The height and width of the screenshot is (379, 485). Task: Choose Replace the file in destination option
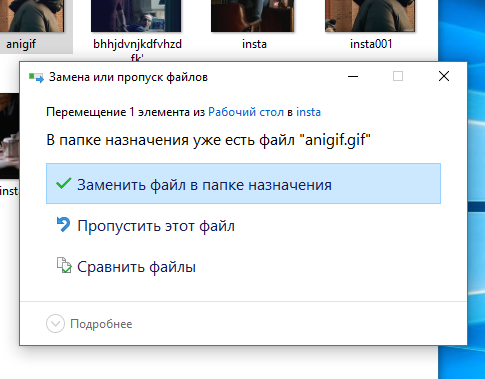pos(243,184)
